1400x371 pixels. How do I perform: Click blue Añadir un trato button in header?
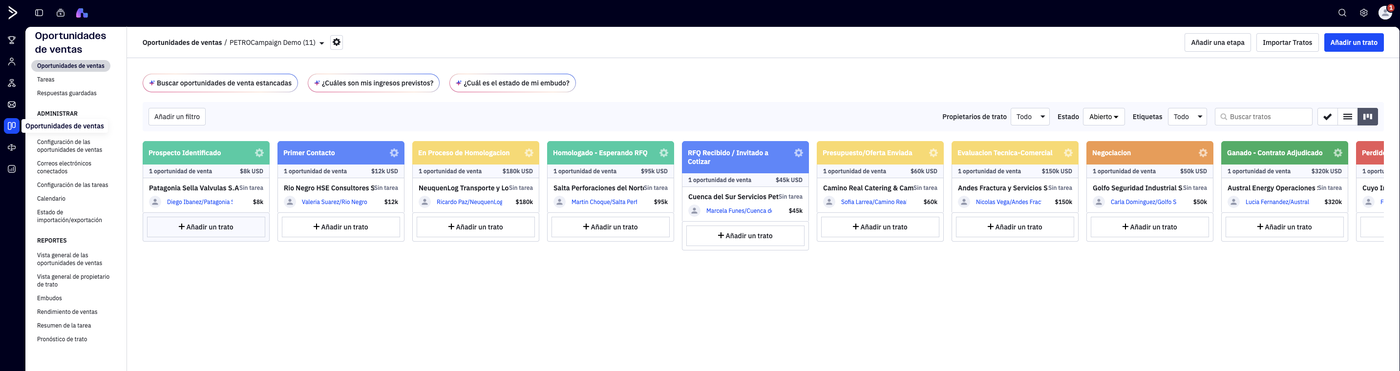[x=1354, y=43]
